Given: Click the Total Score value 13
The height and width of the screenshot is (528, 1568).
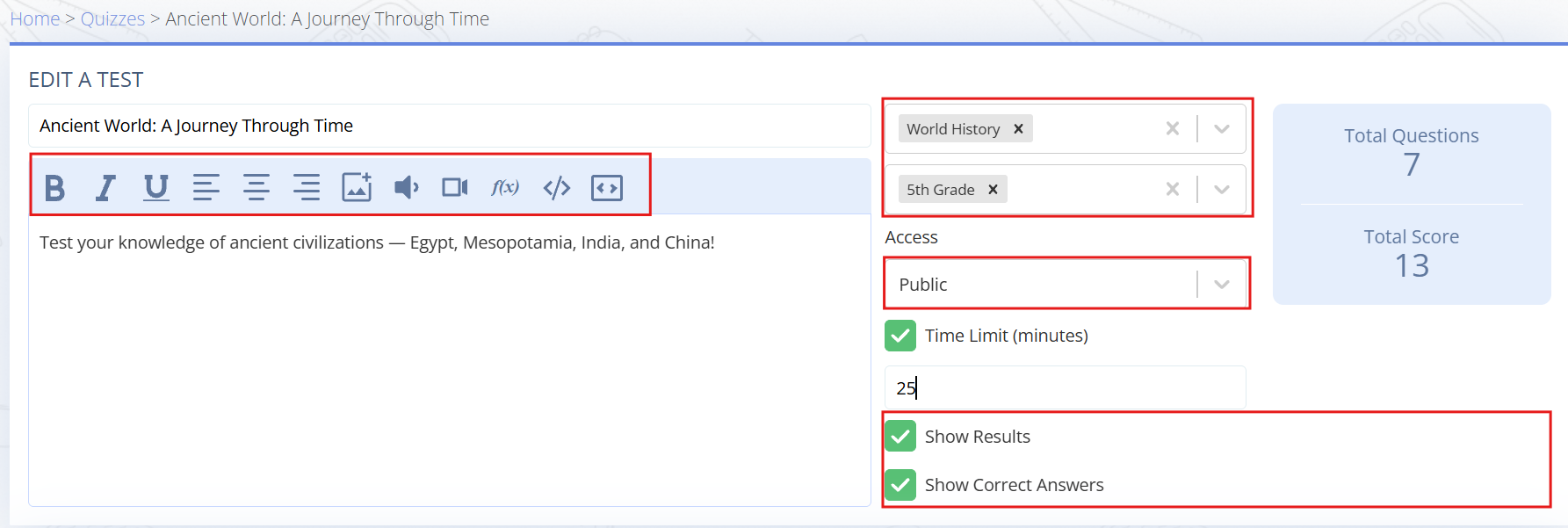Looking at the screenshot, I should [1412, 265].
